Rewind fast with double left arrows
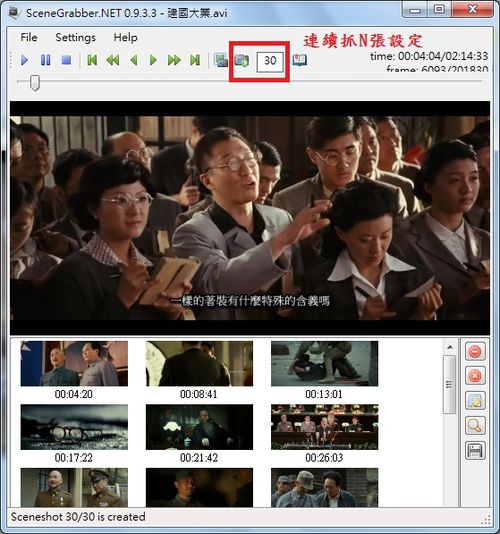The width and height of the screenshot is (500, 534). point(112,60)
